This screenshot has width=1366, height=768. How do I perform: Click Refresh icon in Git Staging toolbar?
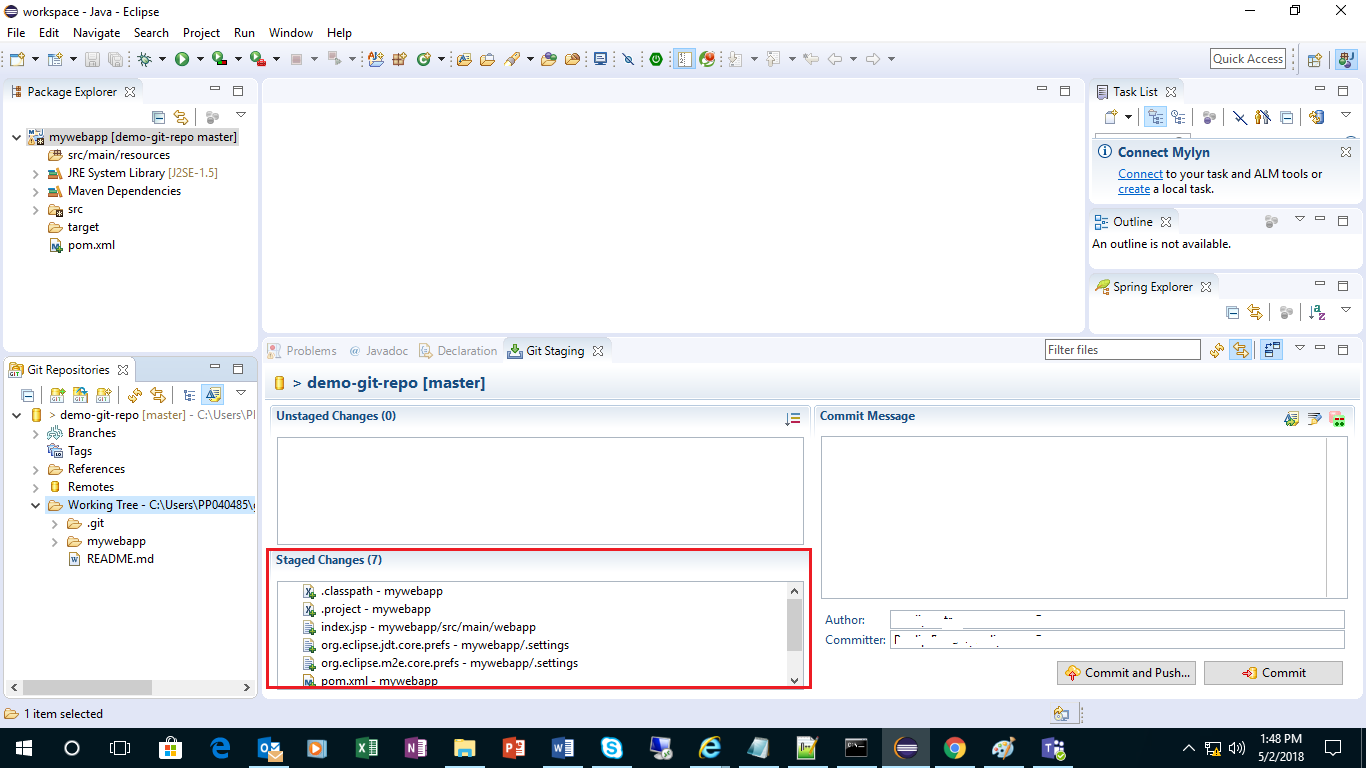tap(1217, 350)
